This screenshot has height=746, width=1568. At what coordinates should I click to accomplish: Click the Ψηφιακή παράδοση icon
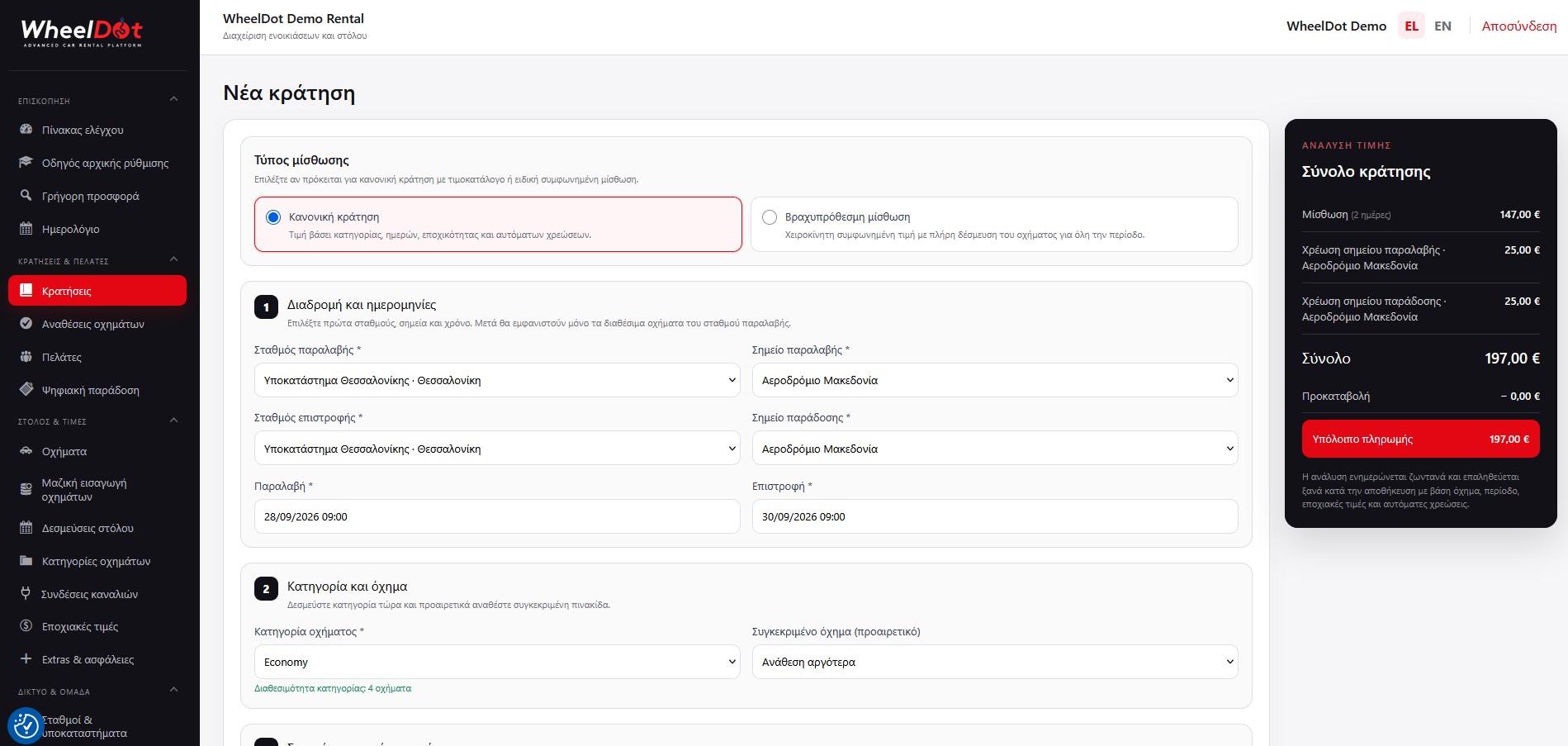coord(26,390)
